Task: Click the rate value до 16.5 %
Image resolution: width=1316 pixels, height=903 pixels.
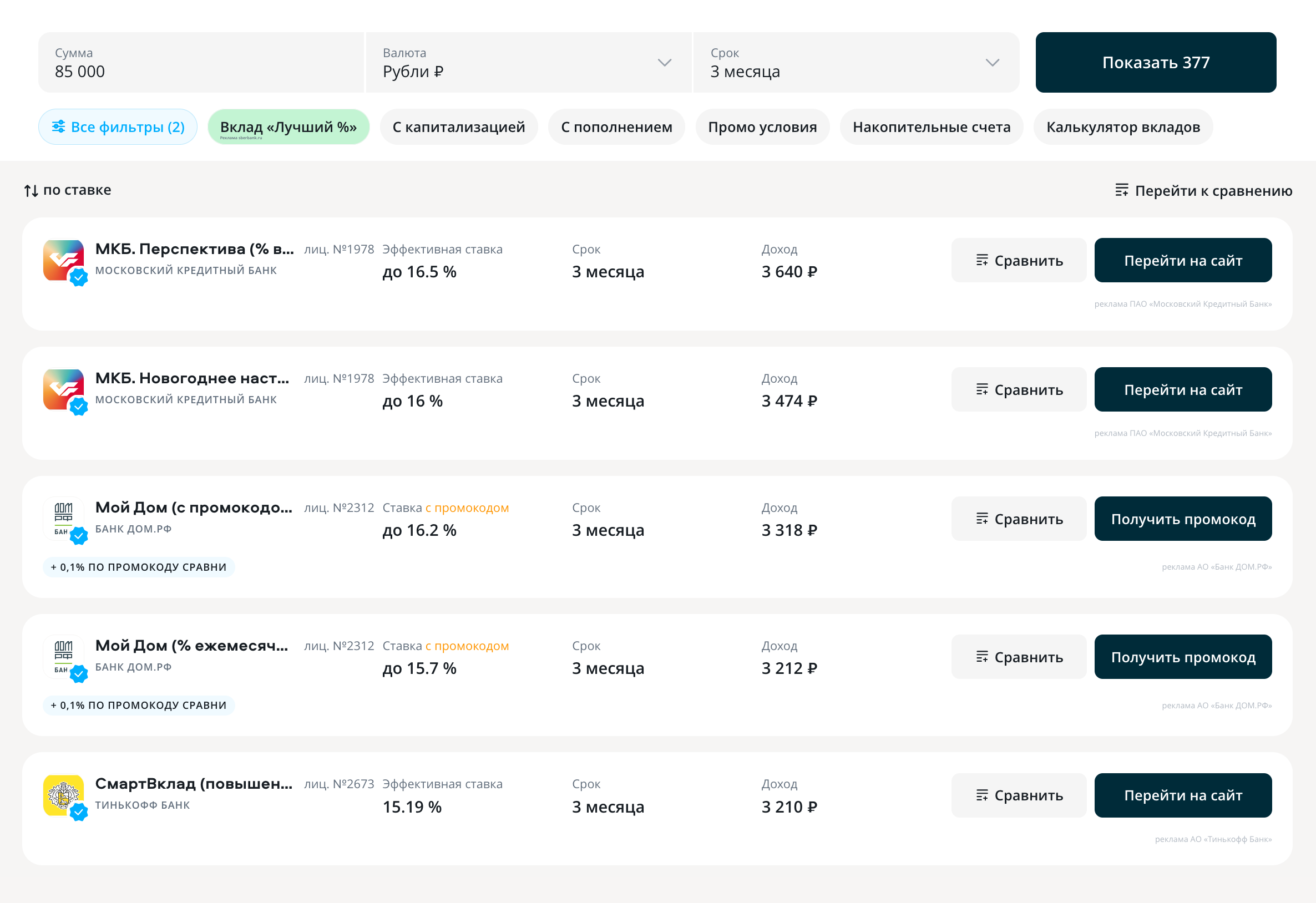Action: [x=419, y=272]
